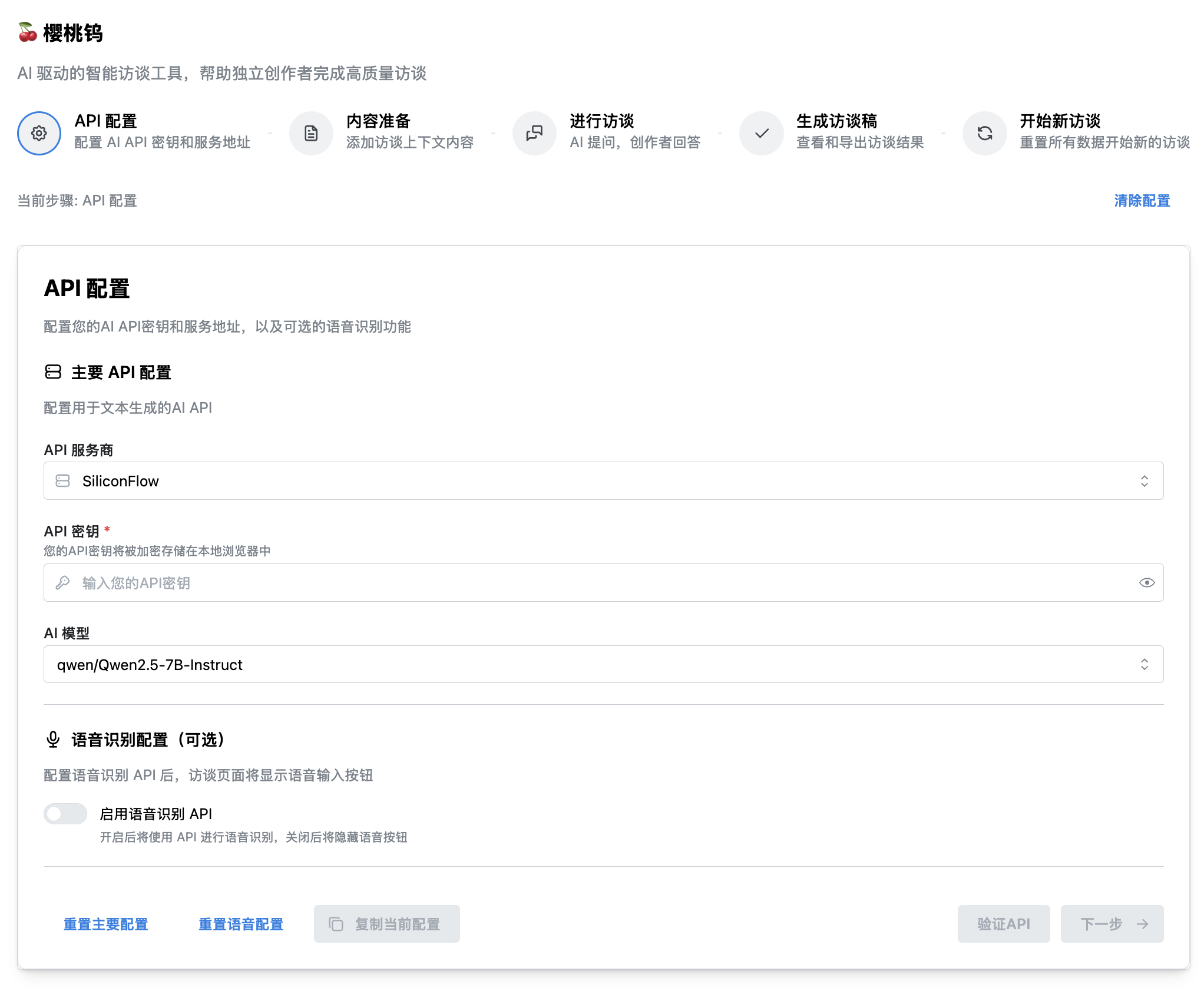This screenshot has height=988, width=1204.
Task: Click the 查看和导出访谈结果 step description
Action: click(x=860, y=142)
